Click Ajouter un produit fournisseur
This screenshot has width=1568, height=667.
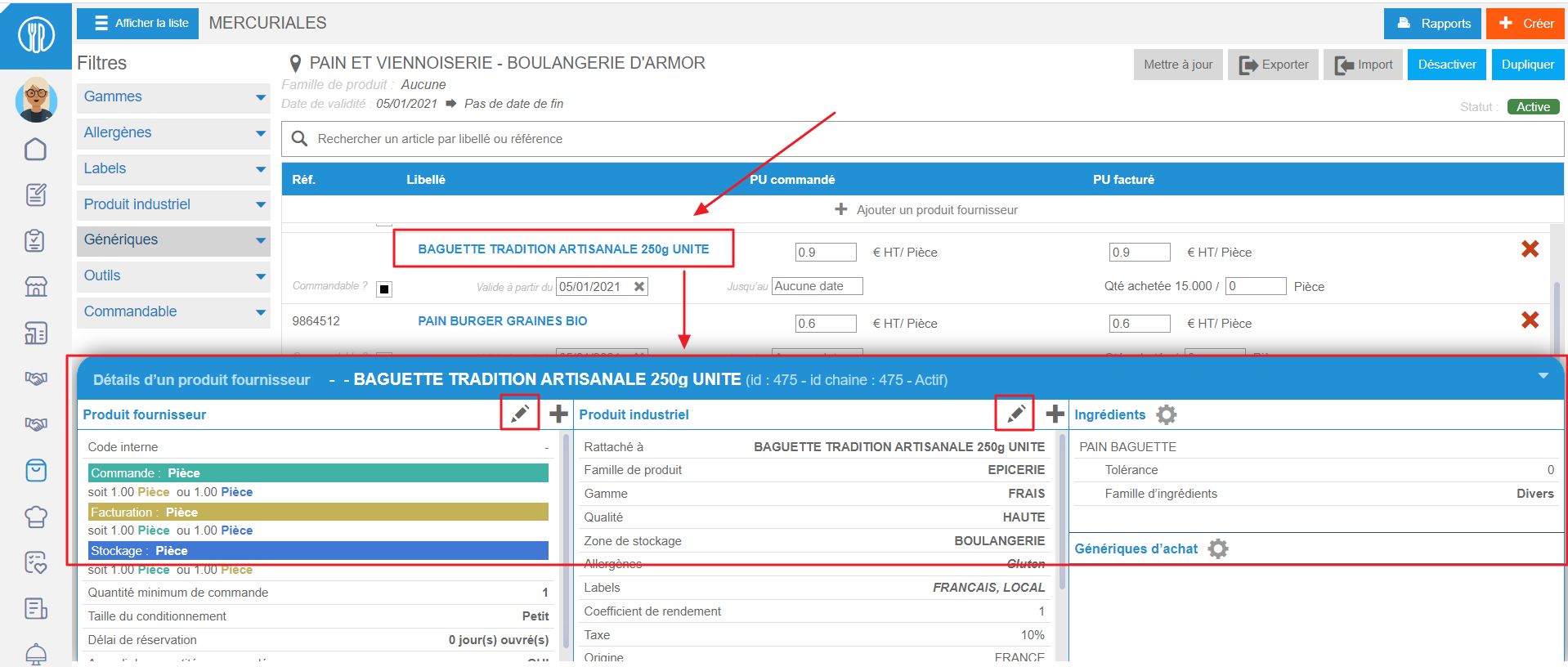click(x=926, y=210)
